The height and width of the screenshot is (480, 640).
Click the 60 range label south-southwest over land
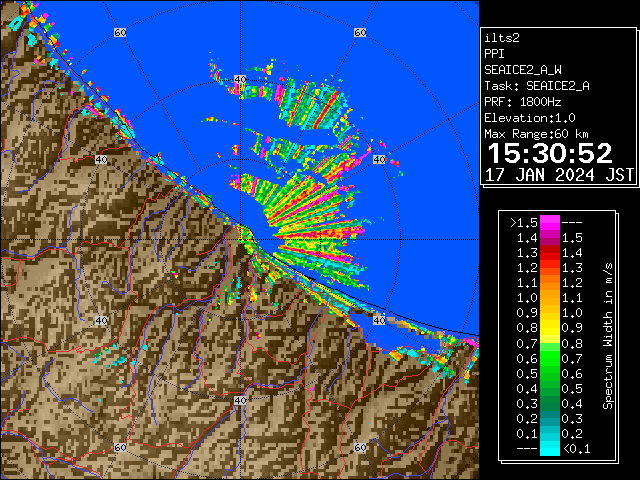point(120,447)
